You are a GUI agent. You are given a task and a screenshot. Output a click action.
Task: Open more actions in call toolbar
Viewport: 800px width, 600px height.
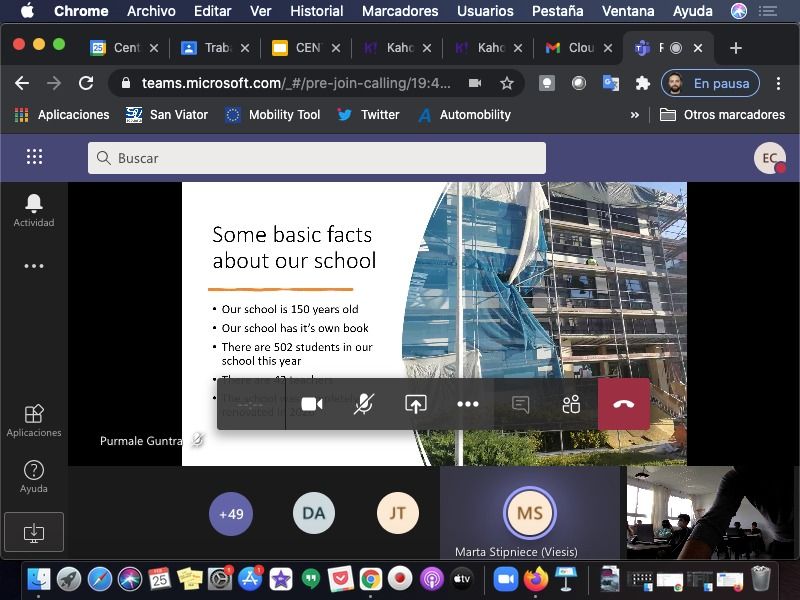point(468,404)
